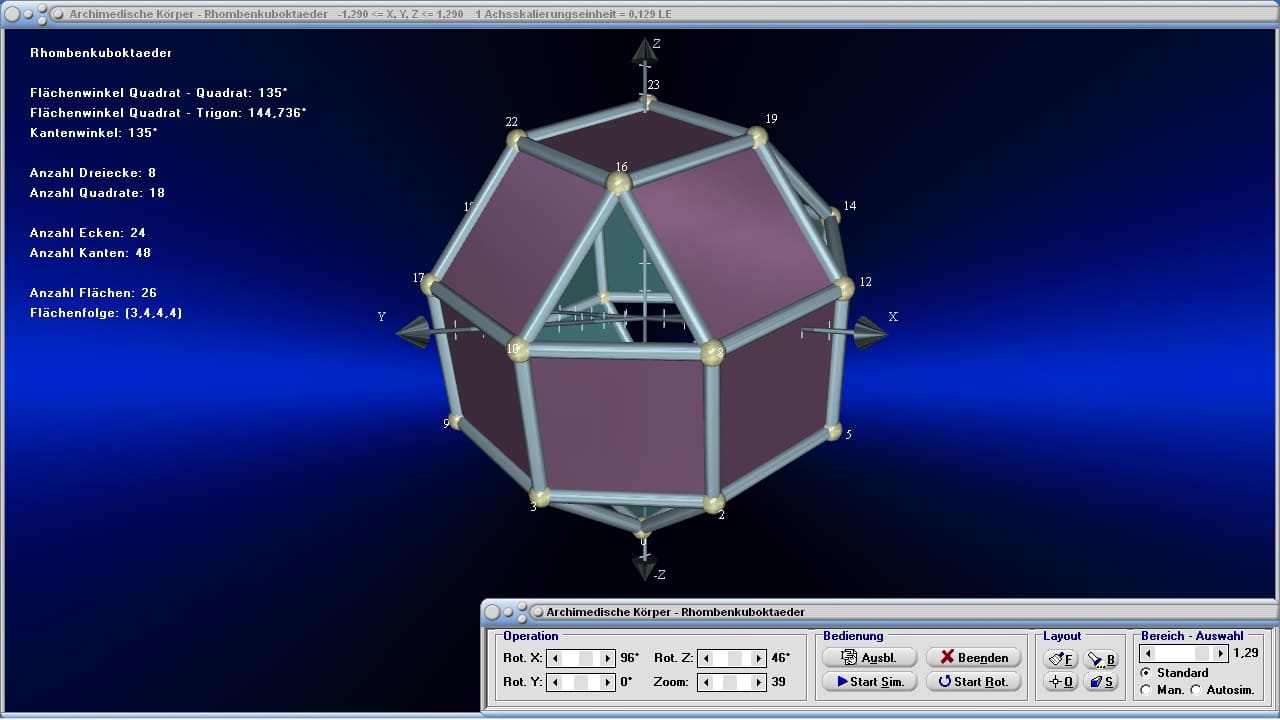
Task: Click left arrow of Zoom scrollbar
Action: tap(706, 682)
